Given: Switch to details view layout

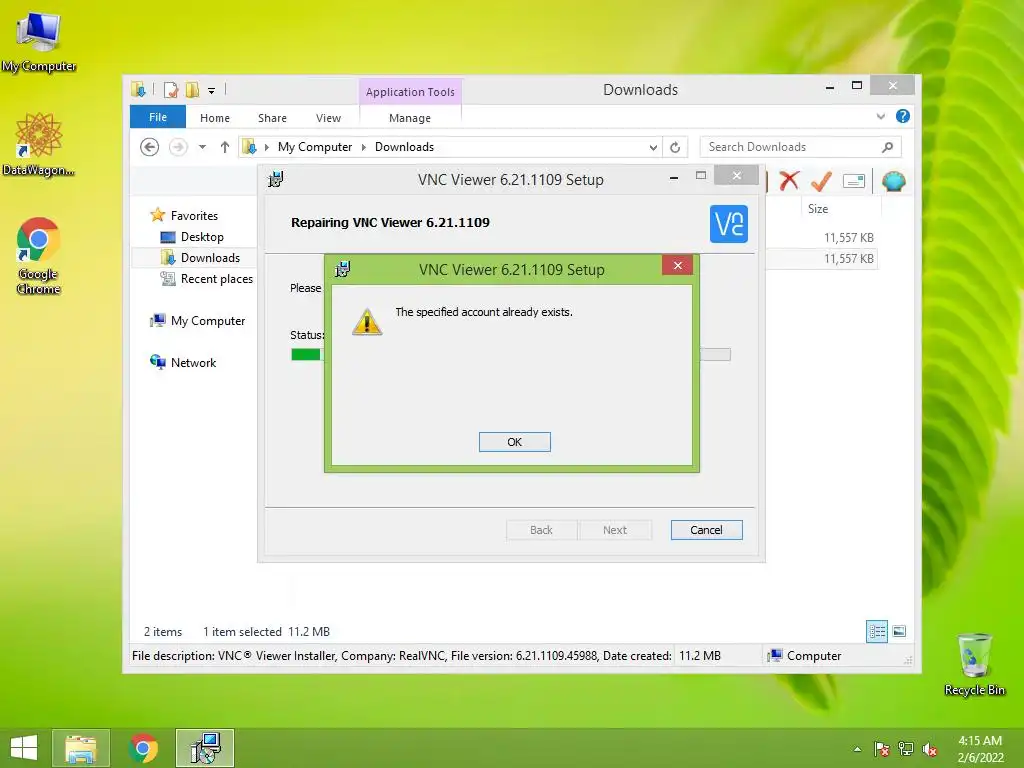Looking at the screenshot, I should pyautogui.click(x=877, y=631).
